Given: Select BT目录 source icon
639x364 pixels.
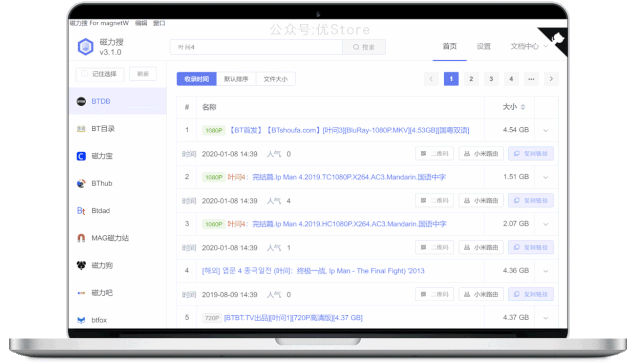Looking at the screenshot, I should (x=81, y=129).
